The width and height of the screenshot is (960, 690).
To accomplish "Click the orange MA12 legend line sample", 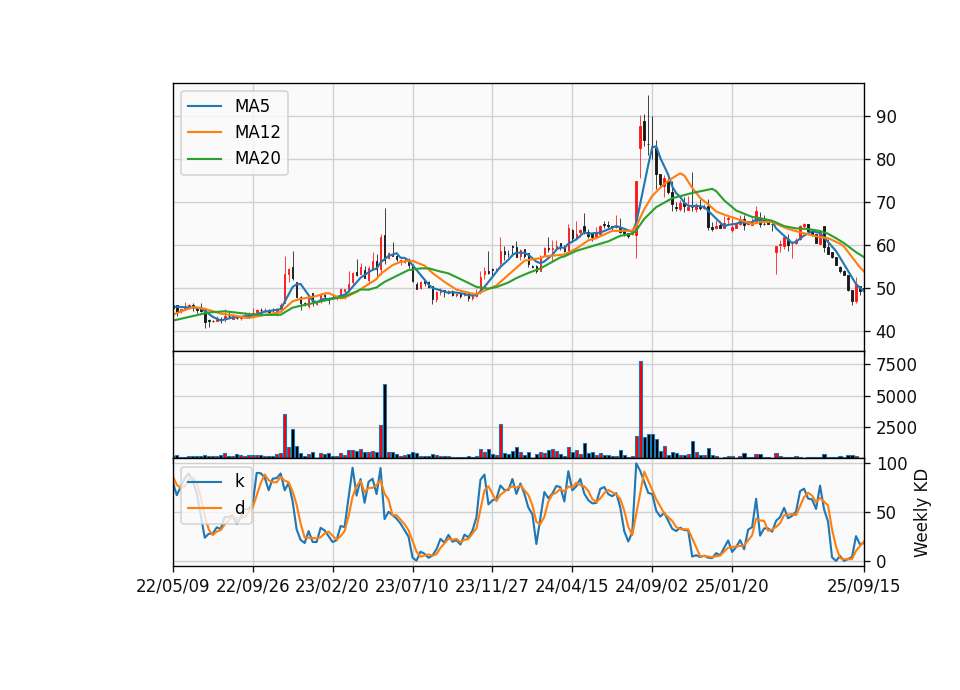I will tap(204, 132).
